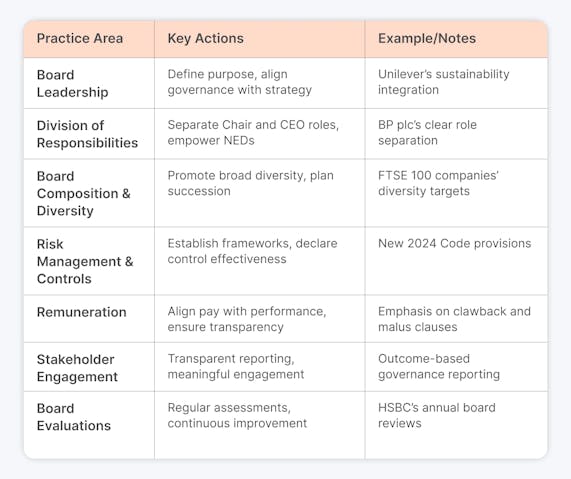The image size is (571, 479).
Task: Click the Division of Responsibilities cell
Action: coord(87,134)
